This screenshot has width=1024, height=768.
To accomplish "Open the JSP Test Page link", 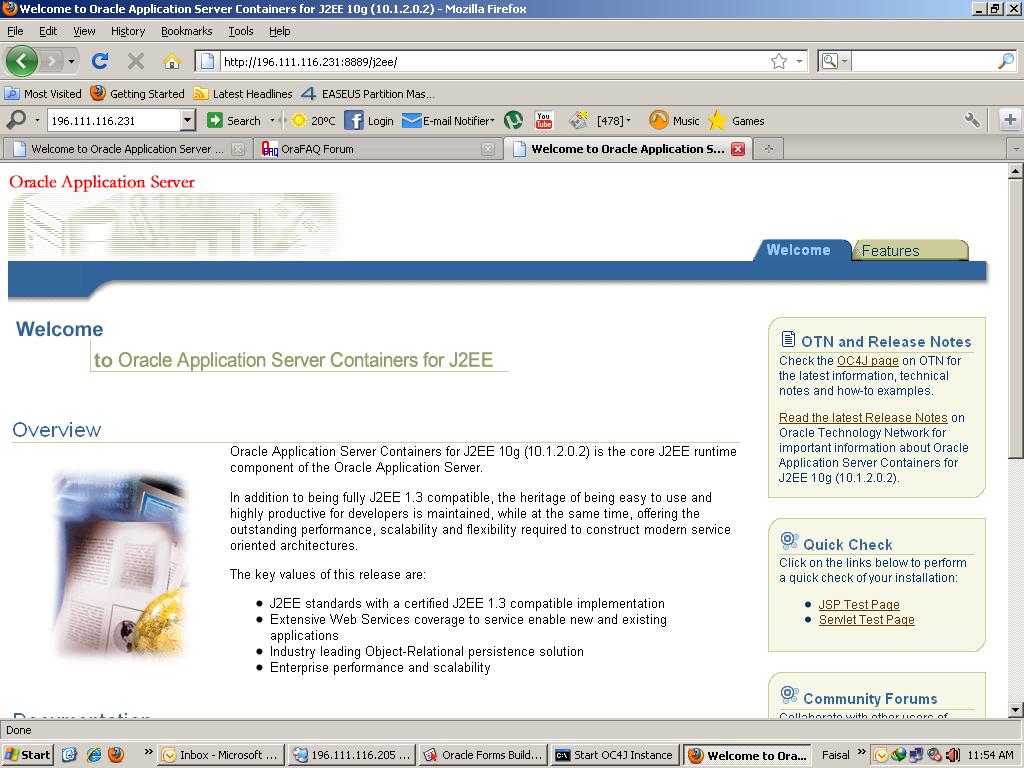I will (859, 604).
